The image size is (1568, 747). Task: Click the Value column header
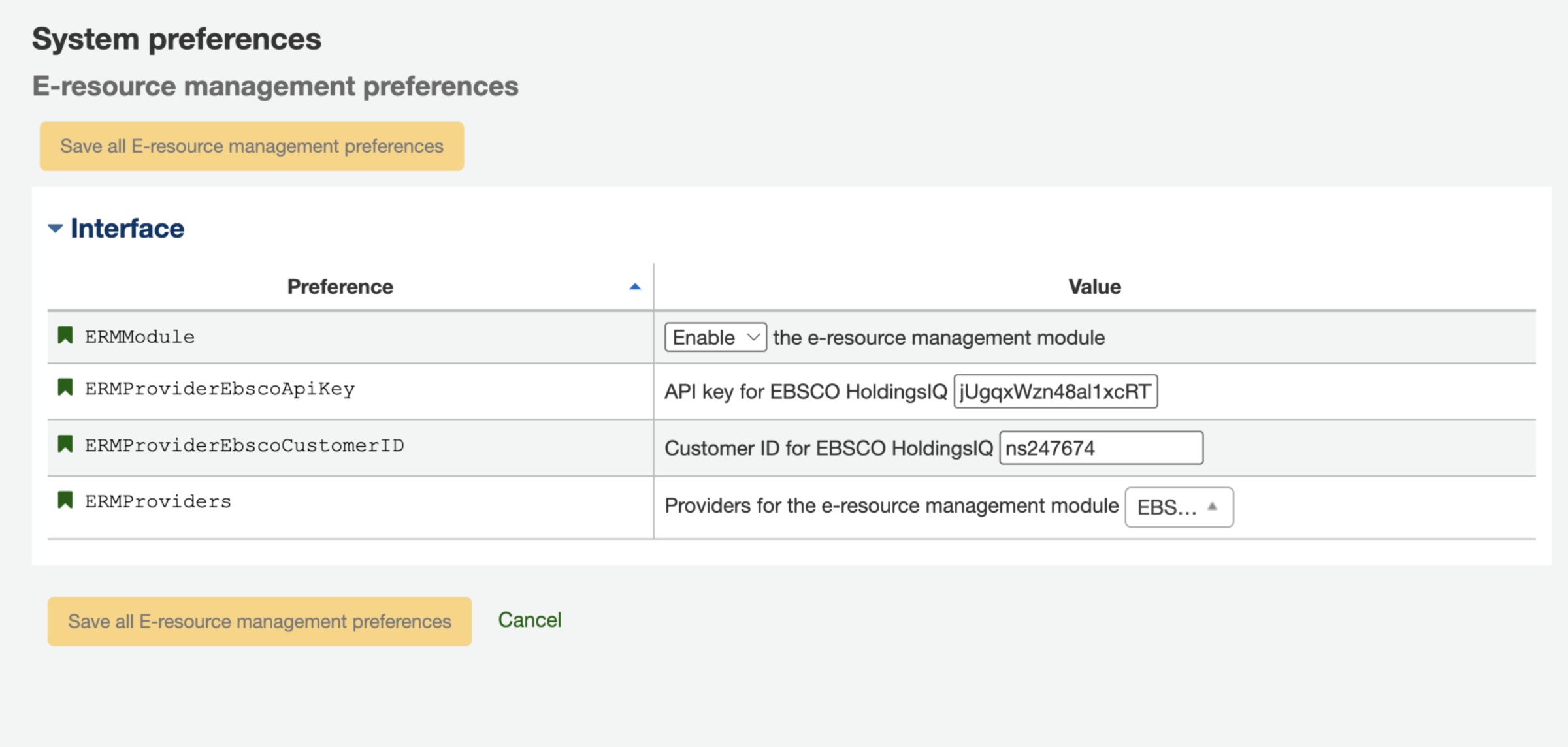pyautogui.click(x=1094, y=287)
